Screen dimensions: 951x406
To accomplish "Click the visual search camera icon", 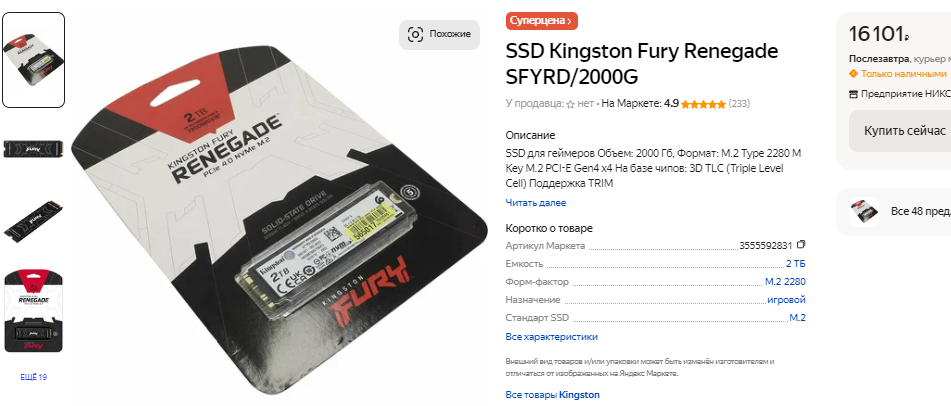I will (415, 35).
